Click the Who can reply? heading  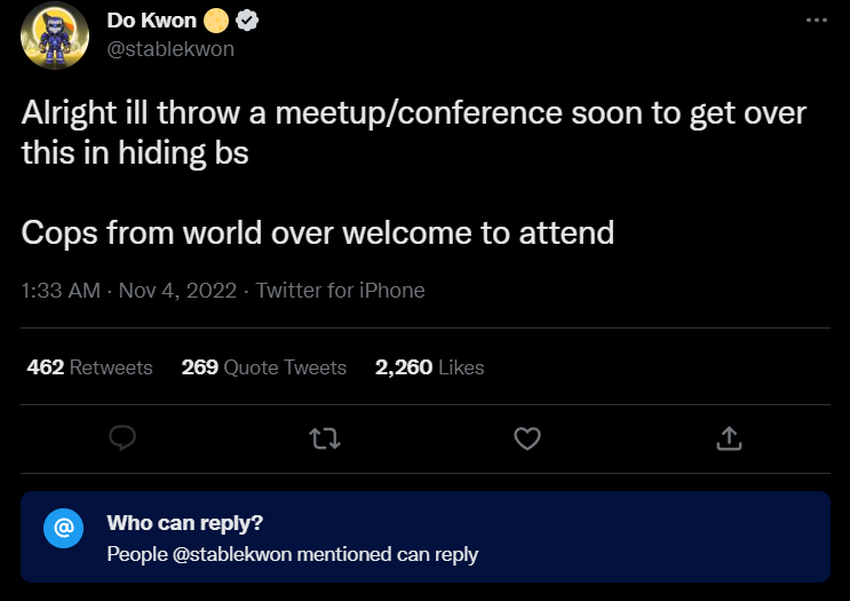click(185, 523)
